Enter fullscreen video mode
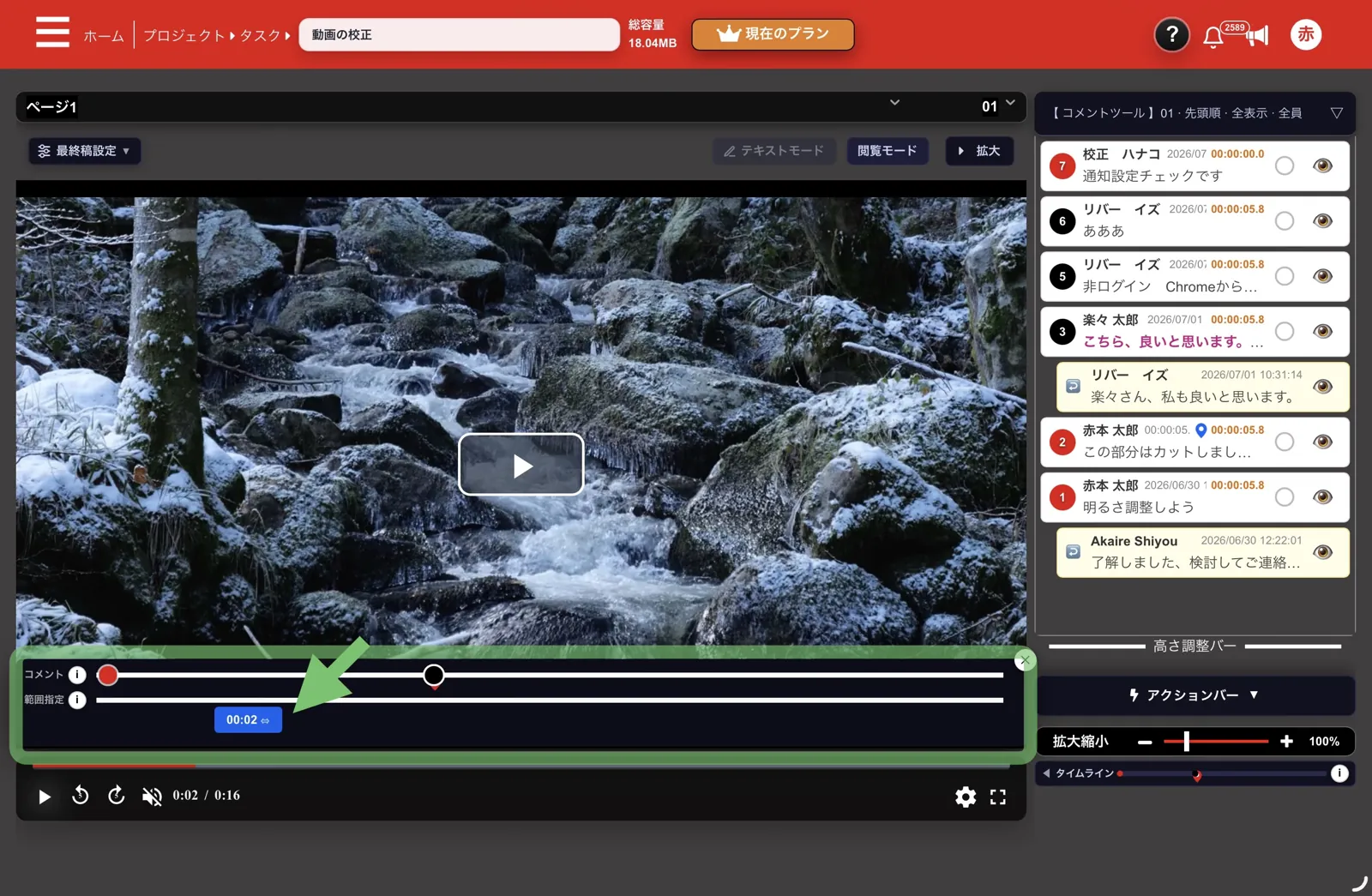 (998, 797)
